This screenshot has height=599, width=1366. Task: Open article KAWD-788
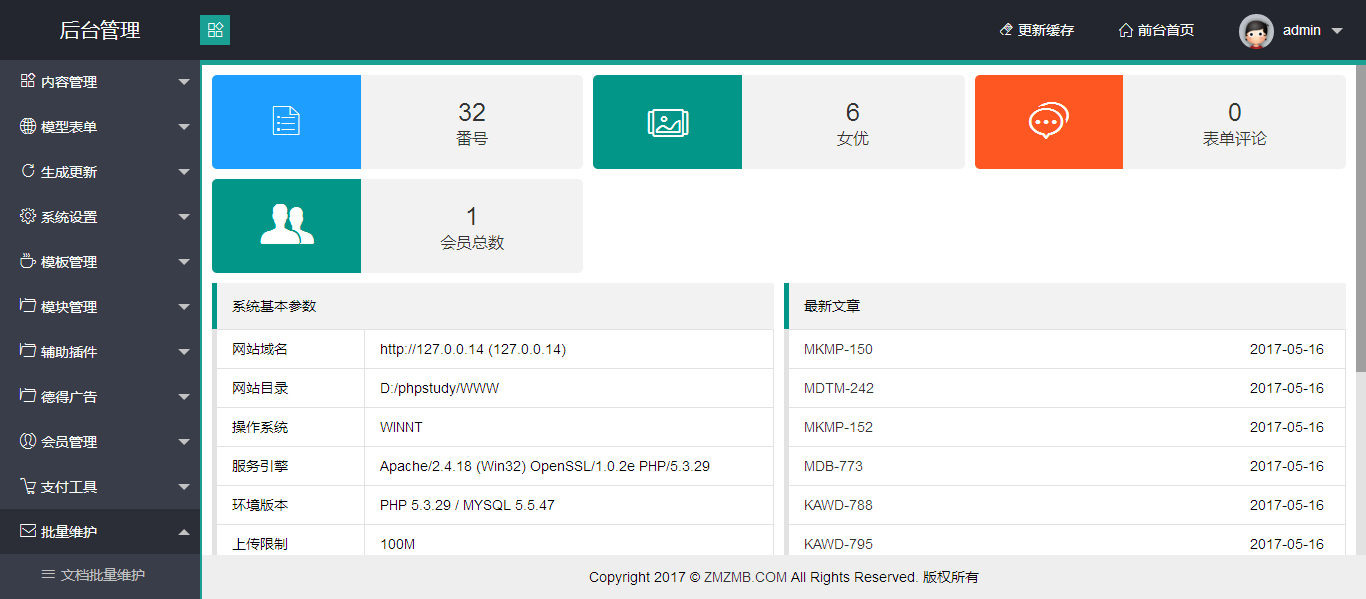point(838,505)
